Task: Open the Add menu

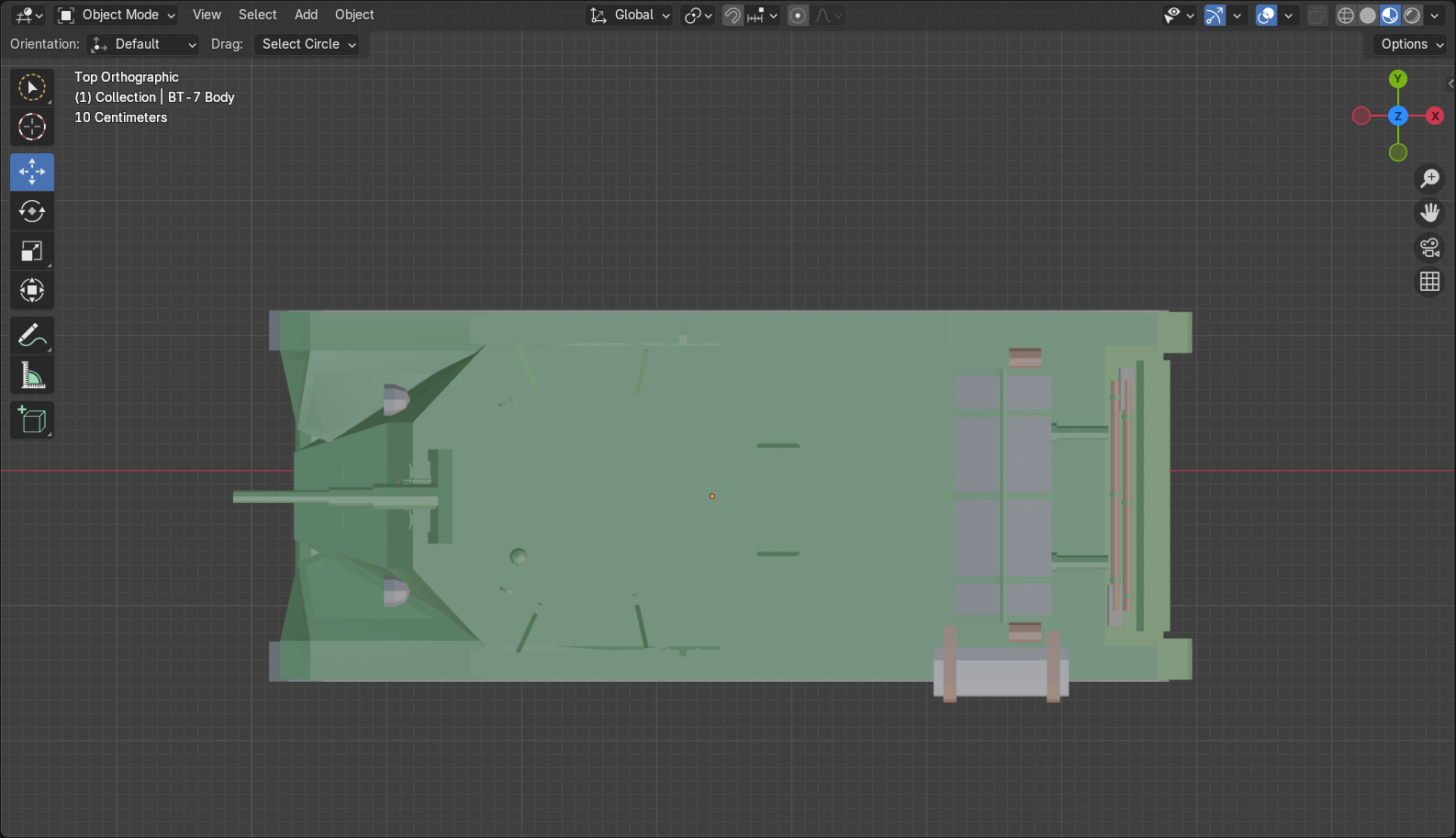Action: tap(306, 15)
